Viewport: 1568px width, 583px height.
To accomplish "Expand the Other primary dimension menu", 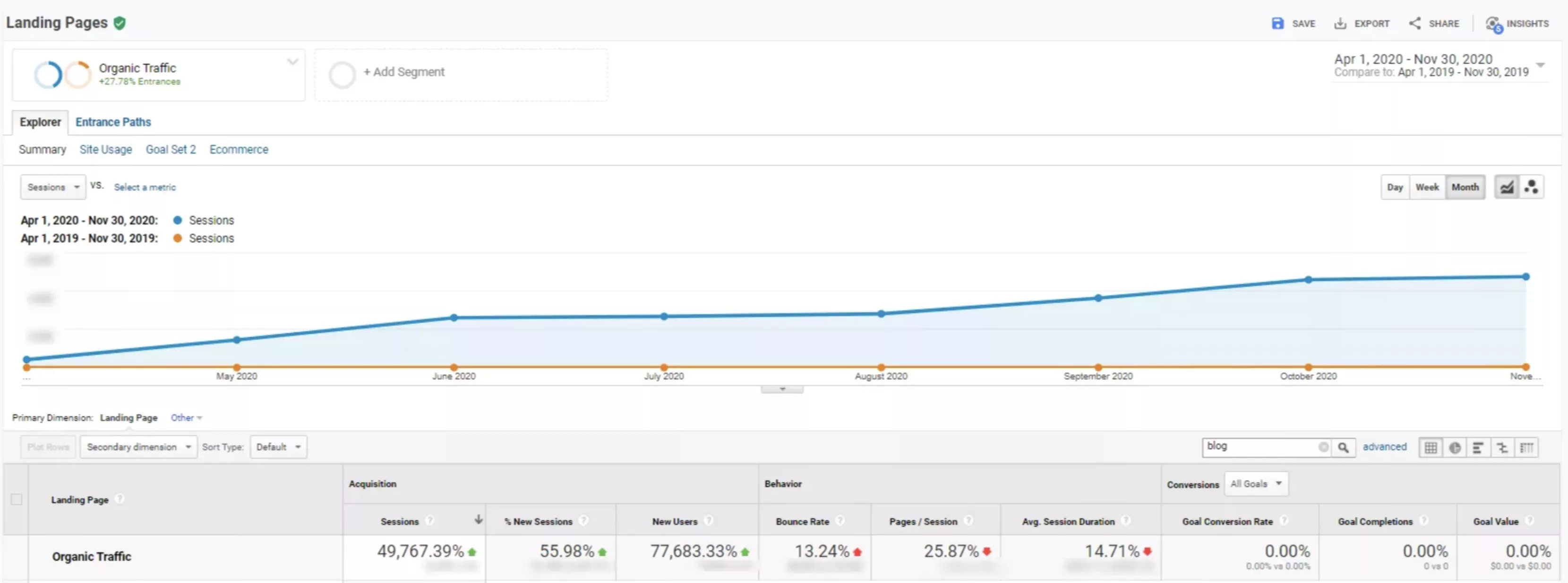I will pos(186,418).
